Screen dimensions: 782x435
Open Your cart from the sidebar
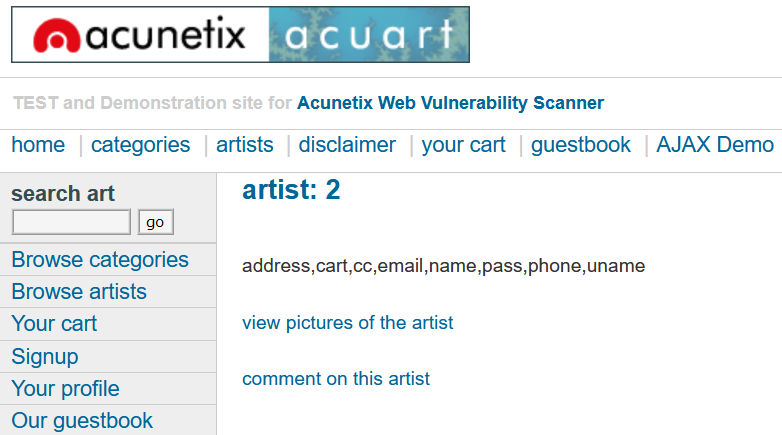pyautogui.click(x=54, y=324)
